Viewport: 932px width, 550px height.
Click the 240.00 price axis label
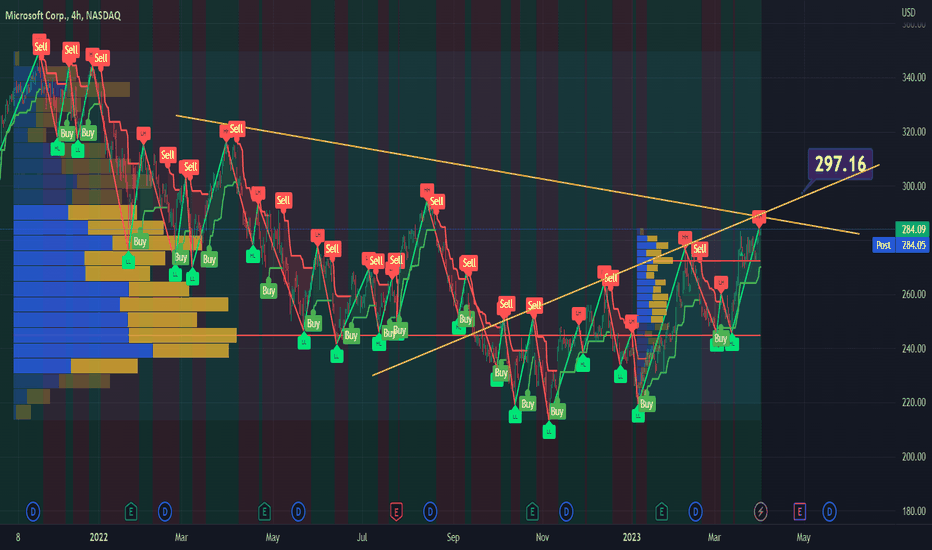click(914, 348)
